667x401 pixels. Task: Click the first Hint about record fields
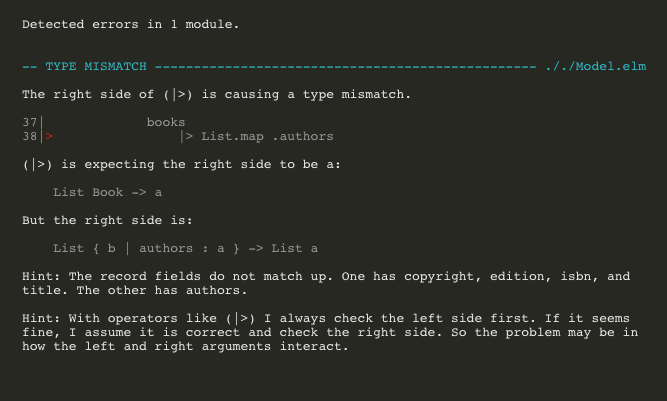[326, 276]
